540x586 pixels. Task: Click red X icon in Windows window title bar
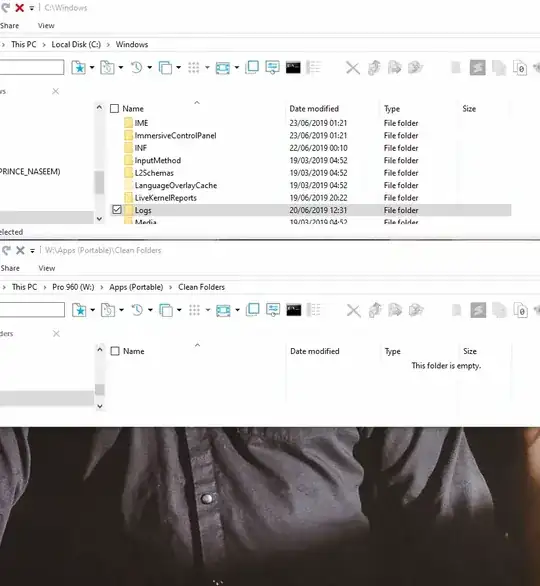point(19,7)
